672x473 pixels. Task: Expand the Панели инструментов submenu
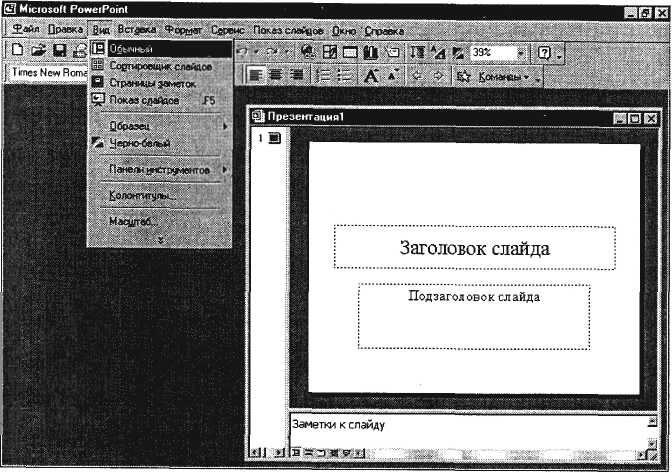point(160,170)
